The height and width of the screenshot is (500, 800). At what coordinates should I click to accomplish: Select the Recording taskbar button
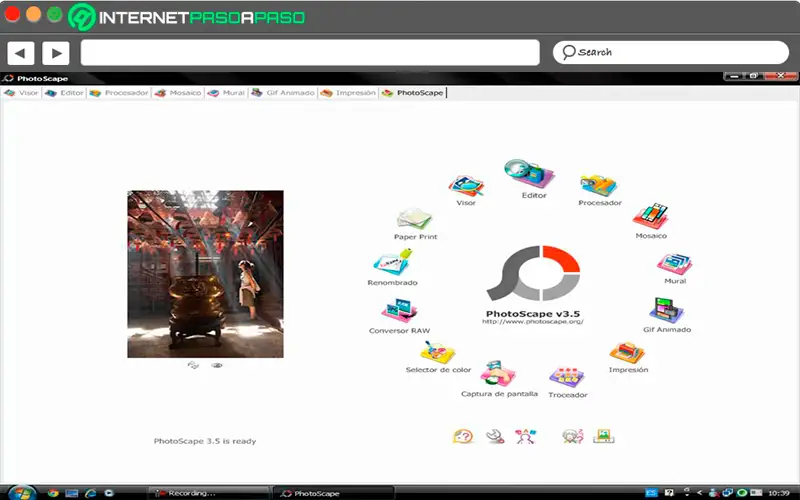208,493
